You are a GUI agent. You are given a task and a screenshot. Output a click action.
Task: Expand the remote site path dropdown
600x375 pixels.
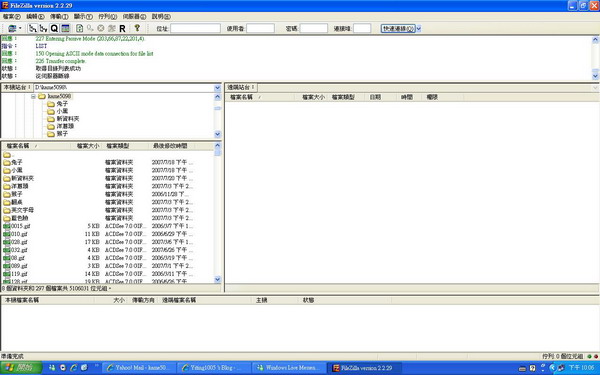pyautogui.click(x=595, y=88)
